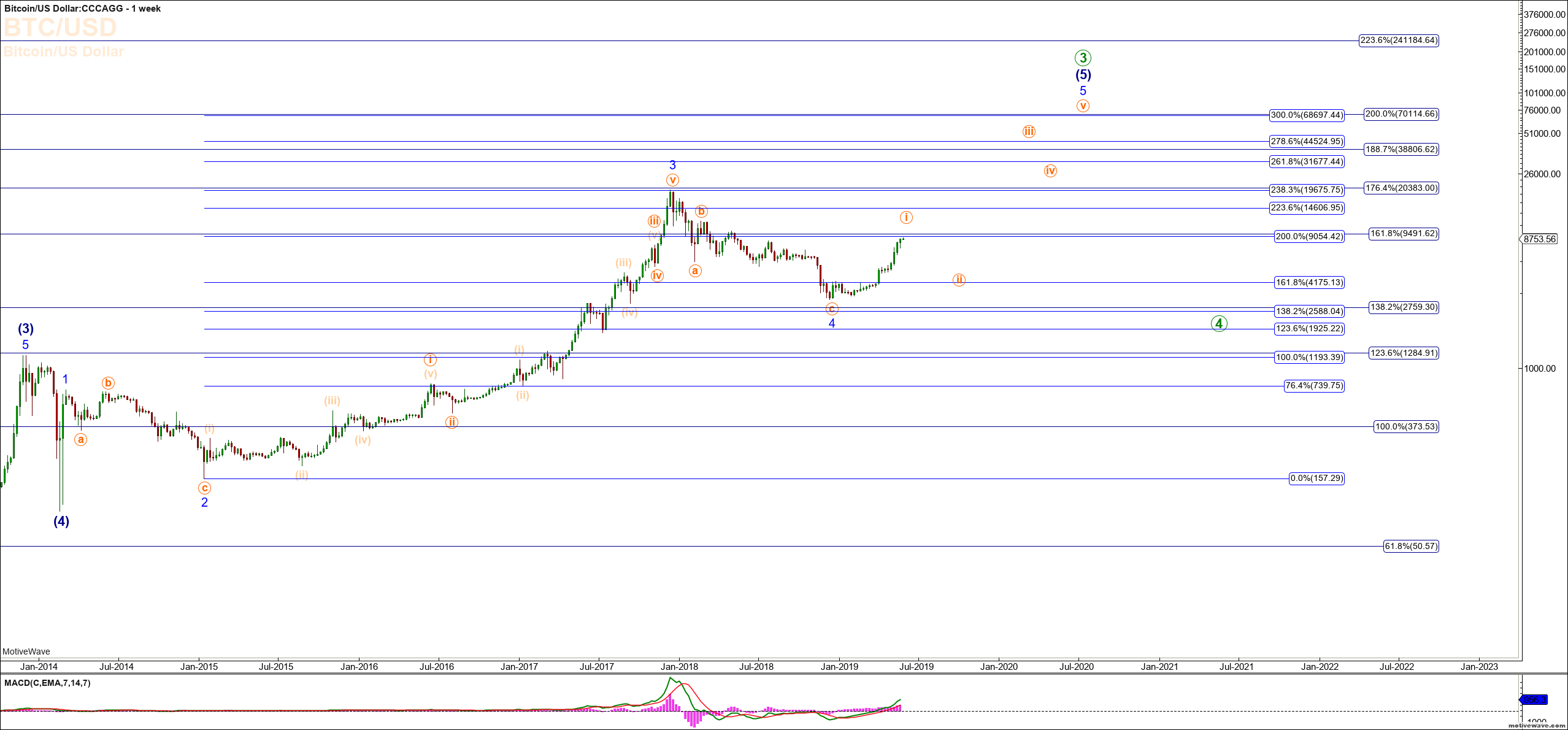Select the Jan-2015 date on time axis
The width and height of the screenshot is (1568, 730).
[x=199, y=667]
